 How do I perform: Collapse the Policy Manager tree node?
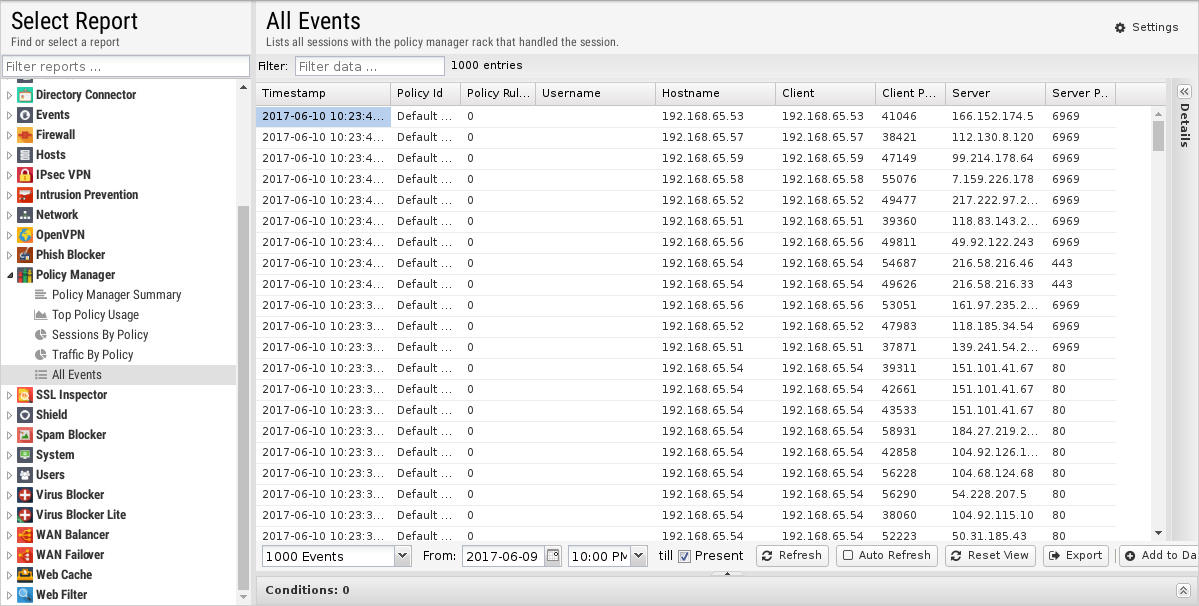click(x=10, y=274)
